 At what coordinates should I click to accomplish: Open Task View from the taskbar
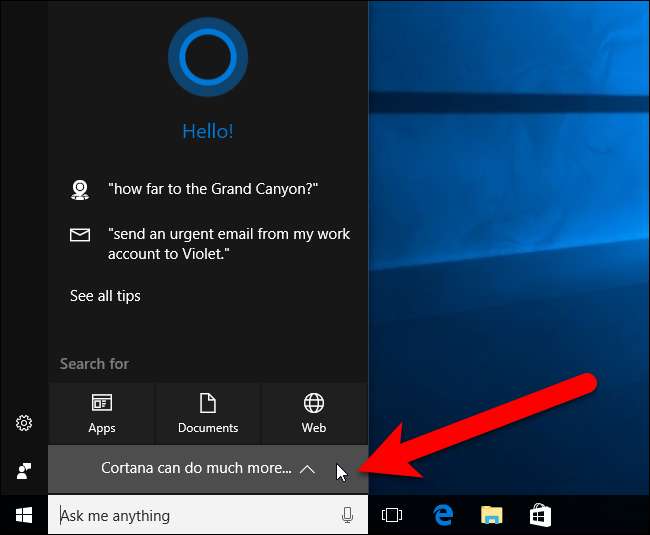pos(392,515)
